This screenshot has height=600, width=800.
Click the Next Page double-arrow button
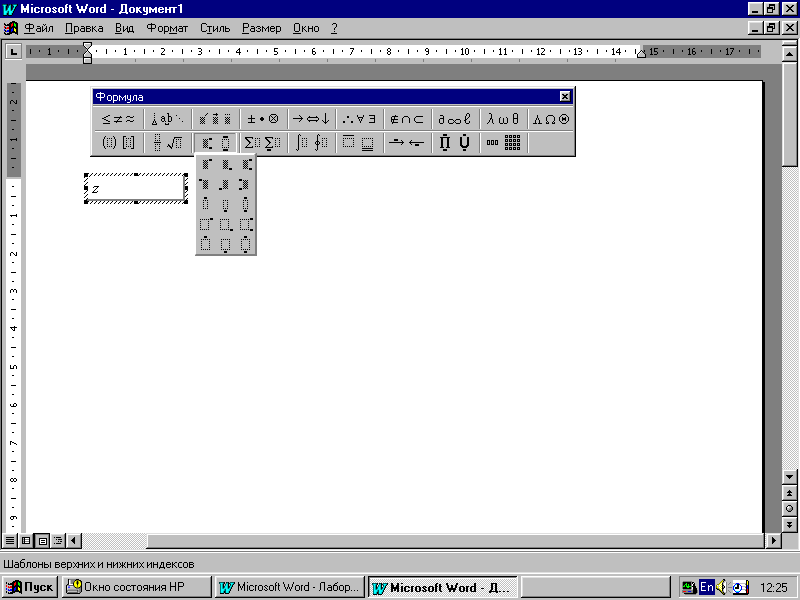[x=789, y=524]
